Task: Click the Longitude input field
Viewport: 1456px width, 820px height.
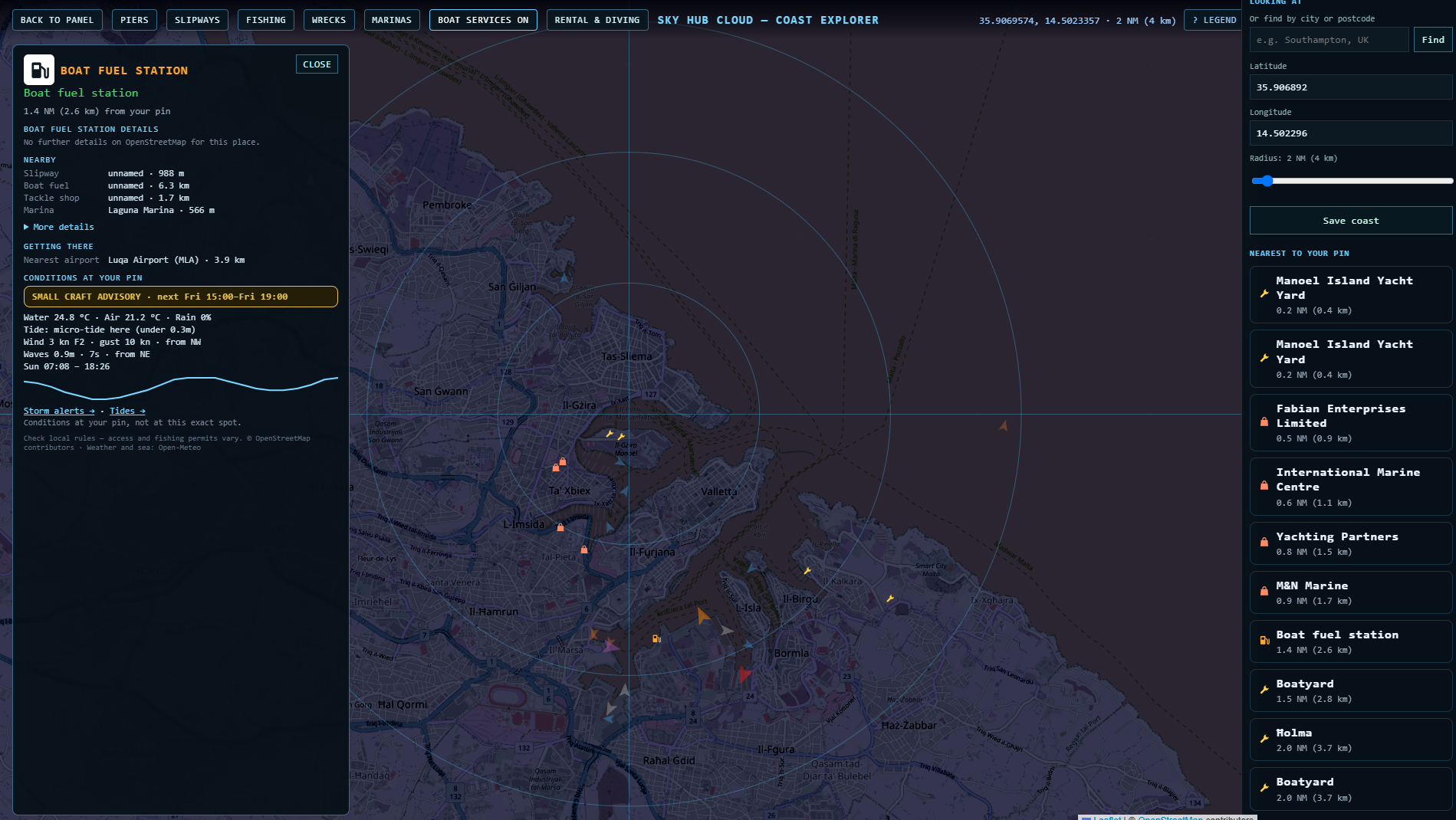Action: tap(1350, 133)
